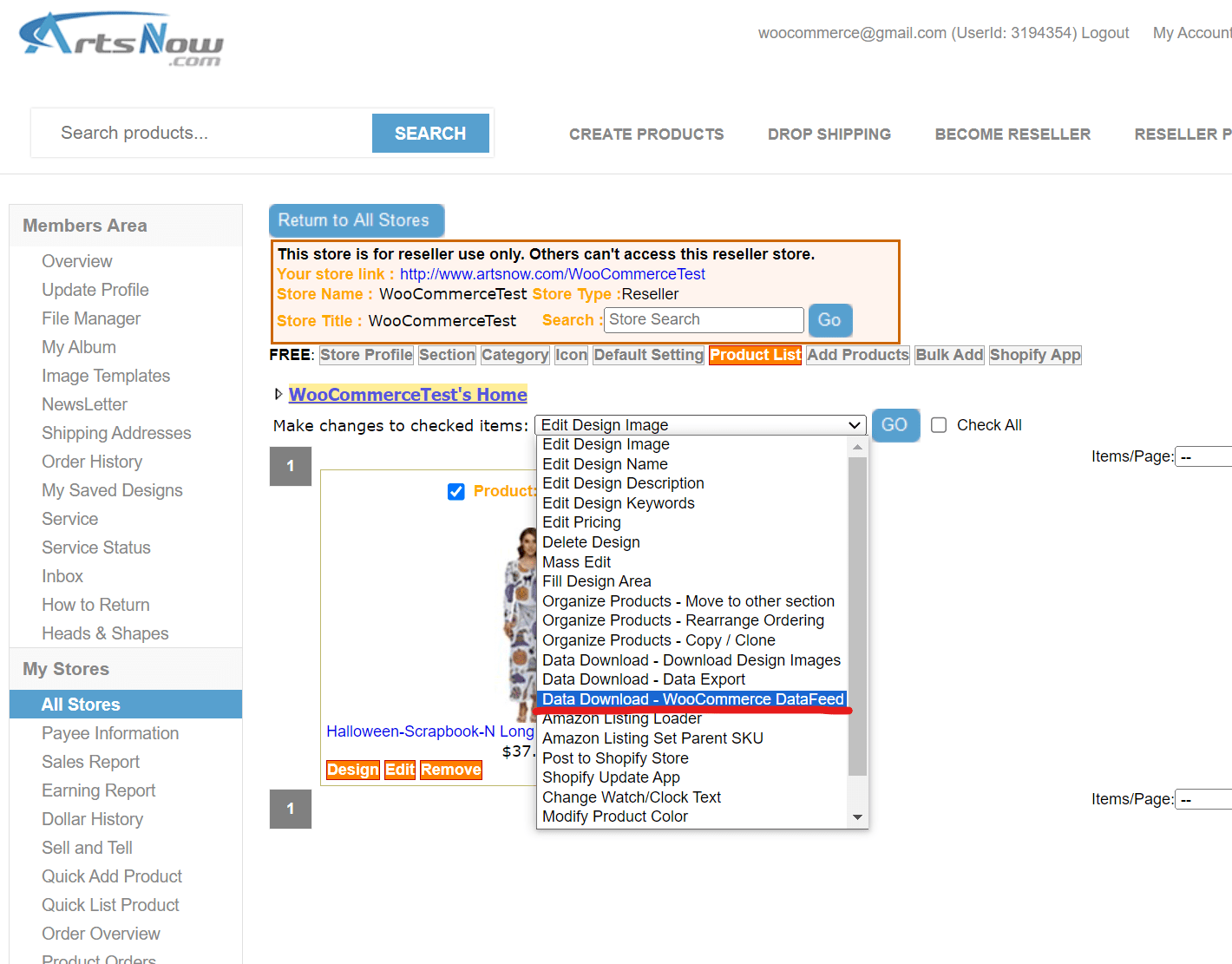1232x964 pixels.
Task: Choose 'Amazon Listing Set Parent SKU'
Action: [x=652, y=738]
